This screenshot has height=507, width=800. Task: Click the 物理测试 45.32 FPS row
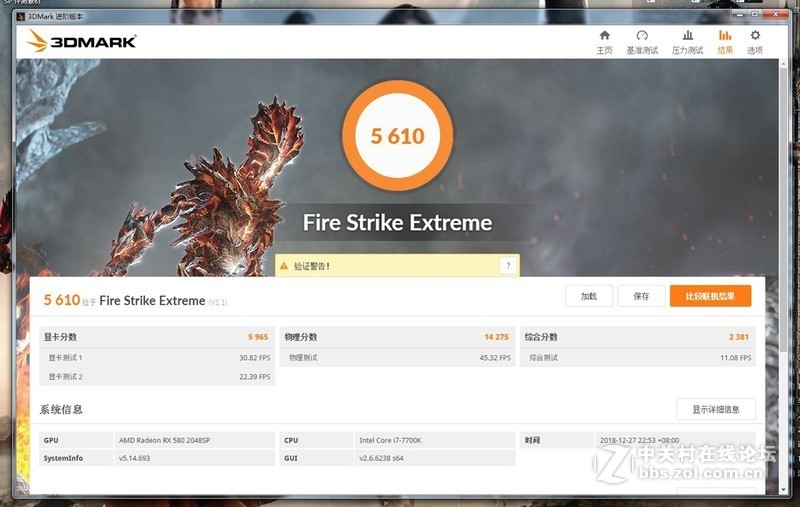[x=397, y=358]
